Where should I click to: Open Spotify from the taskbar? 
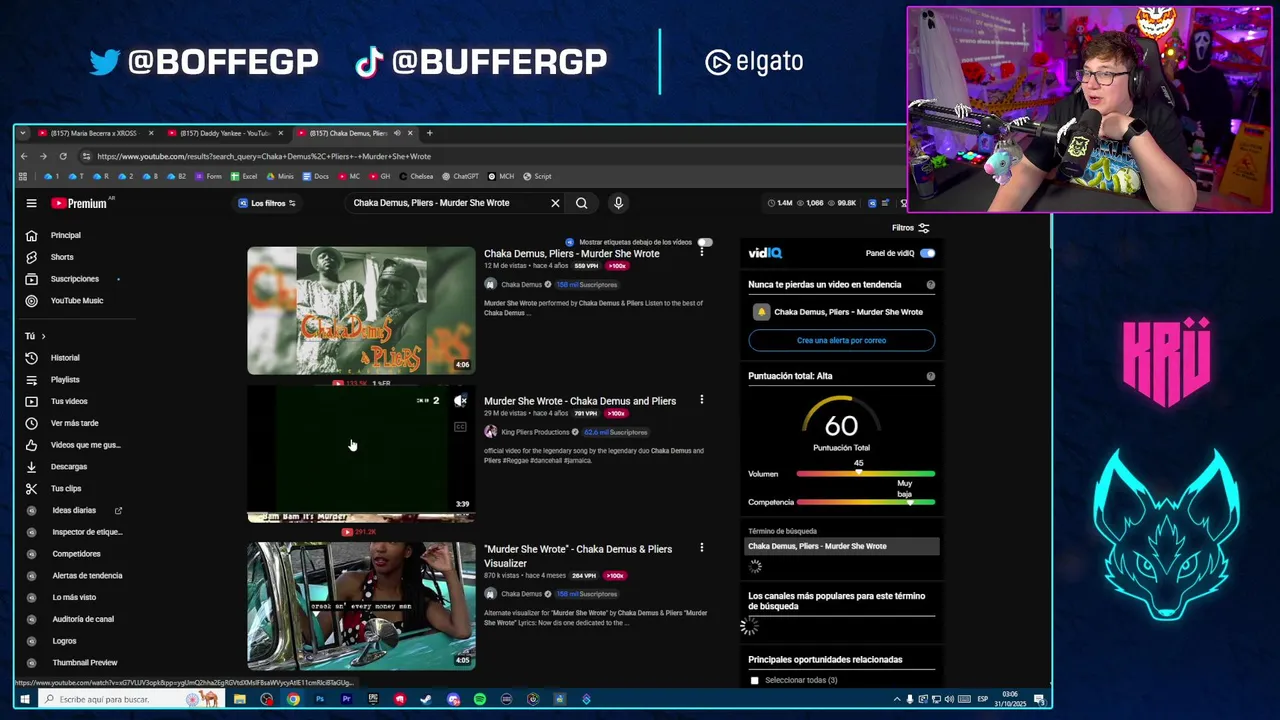[479, 700]
